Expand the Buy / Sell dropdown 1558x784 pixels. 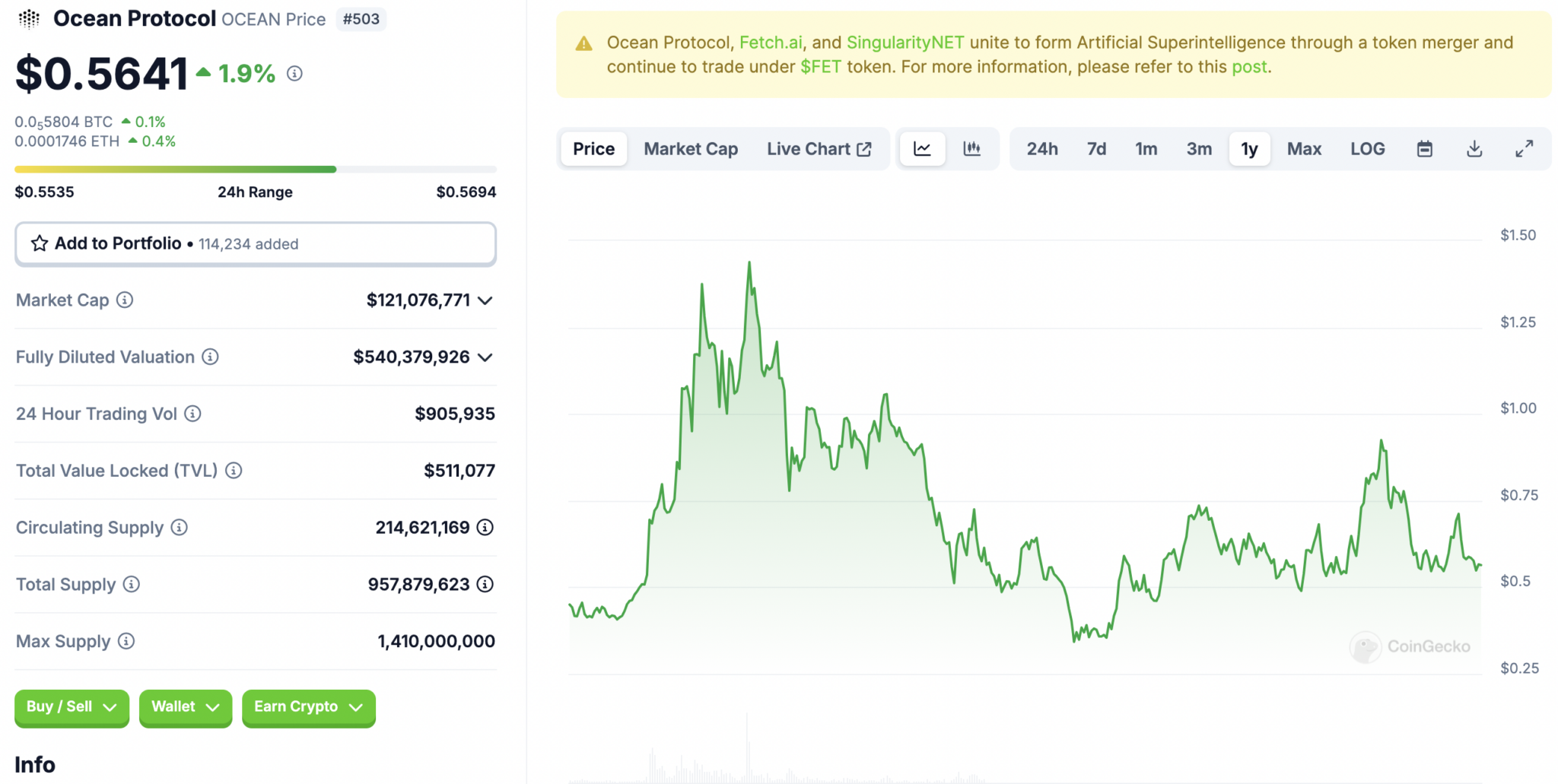[x=71, y=706]
